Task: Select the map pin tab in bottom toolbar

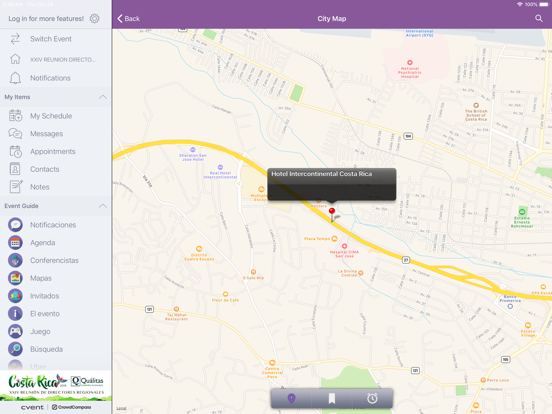Action: (291, 399)
